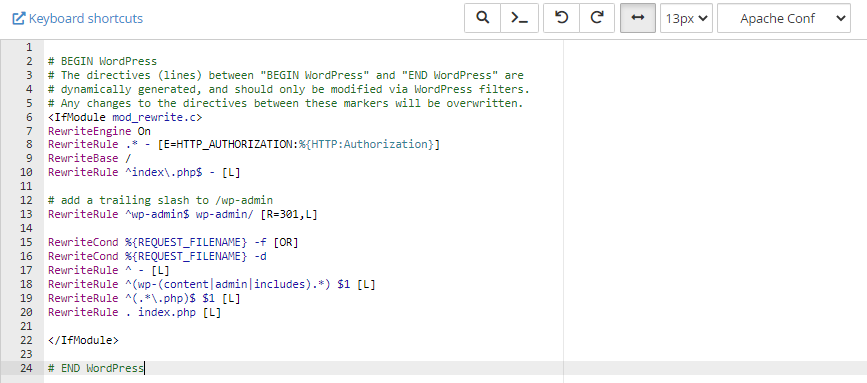Viewport: 867px width, 383px height.
Task: Click the 'dynamically generated' comment on line 4
Action: (289, 89)
